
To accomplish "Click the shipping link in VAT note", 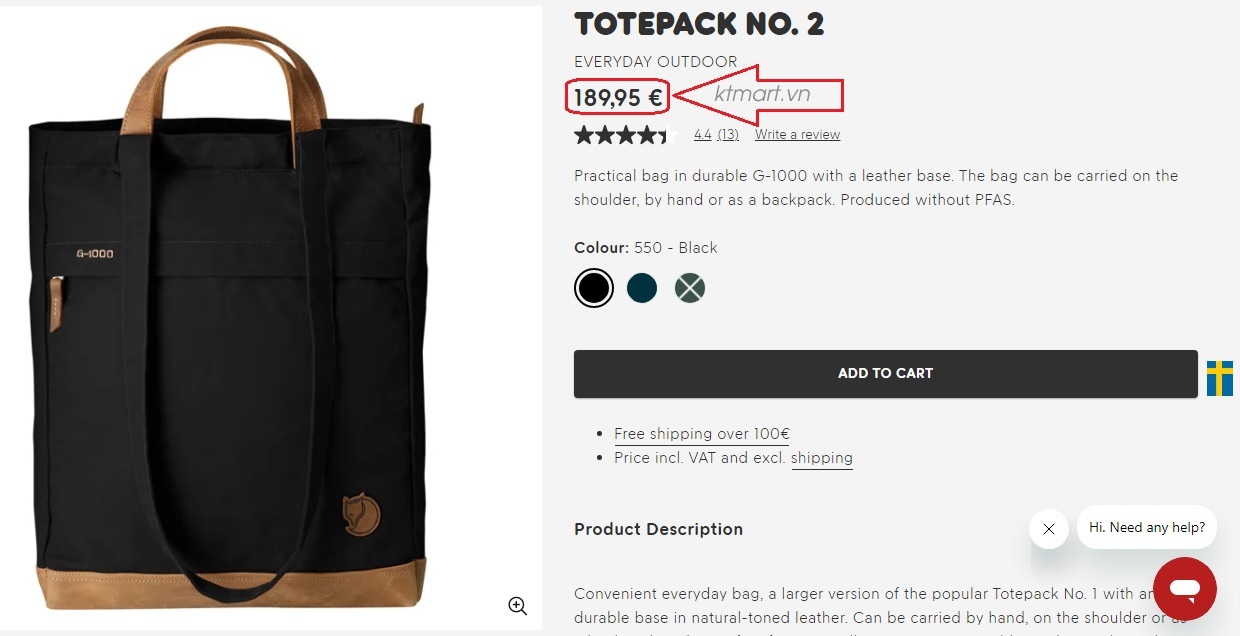I will click(822, 458).
